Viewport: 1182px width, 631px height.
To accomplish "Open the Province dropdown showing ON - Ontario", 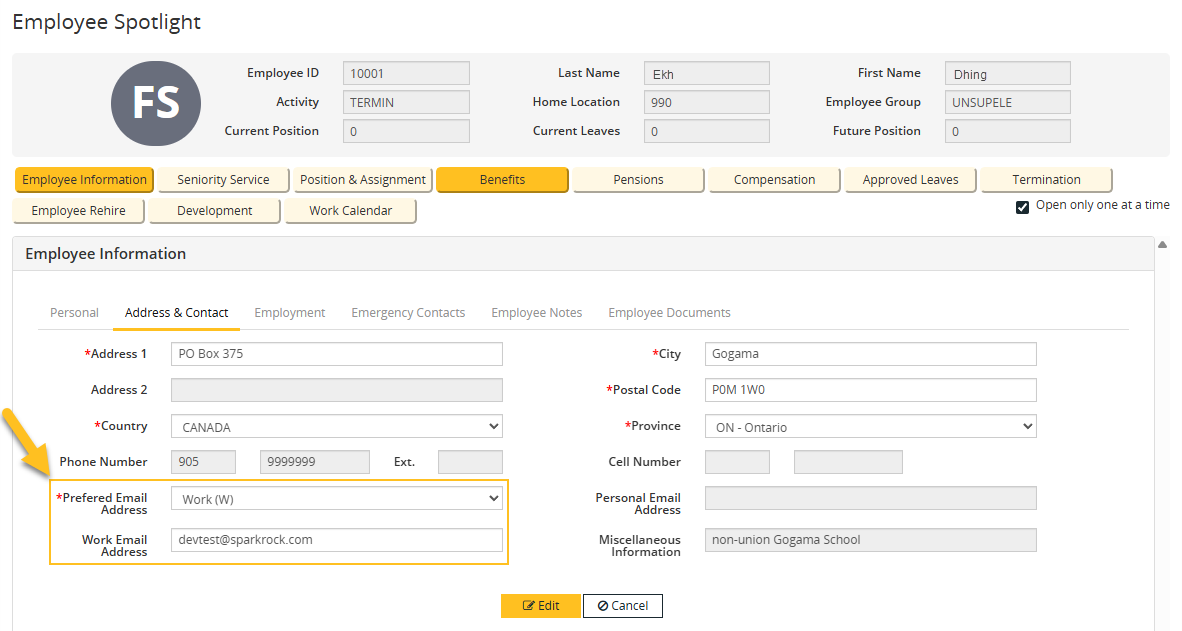I will [x=870, y=425].
